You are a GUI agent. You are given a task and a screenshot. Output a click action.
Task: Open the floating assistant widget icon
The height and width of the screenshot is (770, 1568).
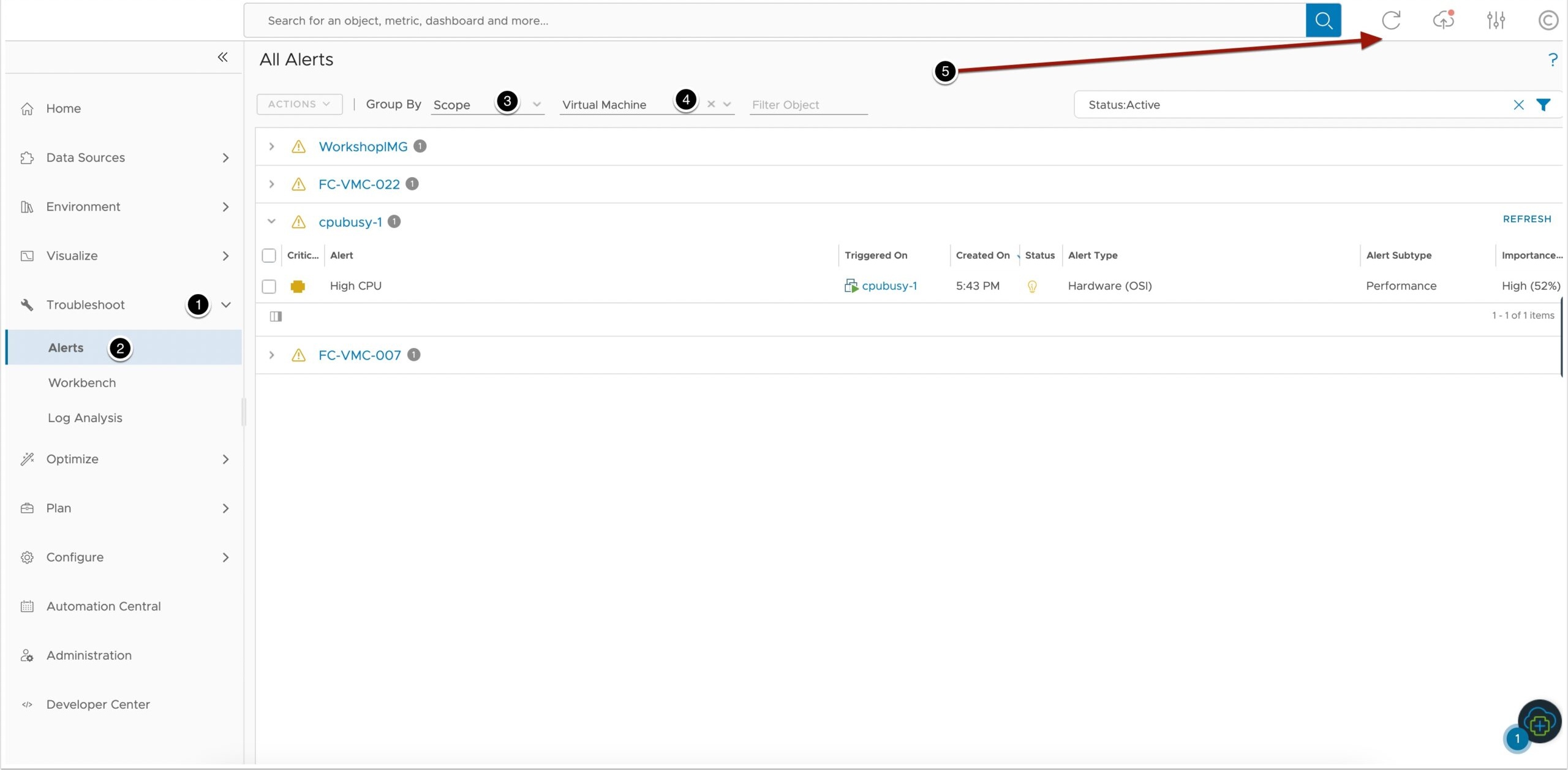pyautogui.click(x=1539, y=722)
